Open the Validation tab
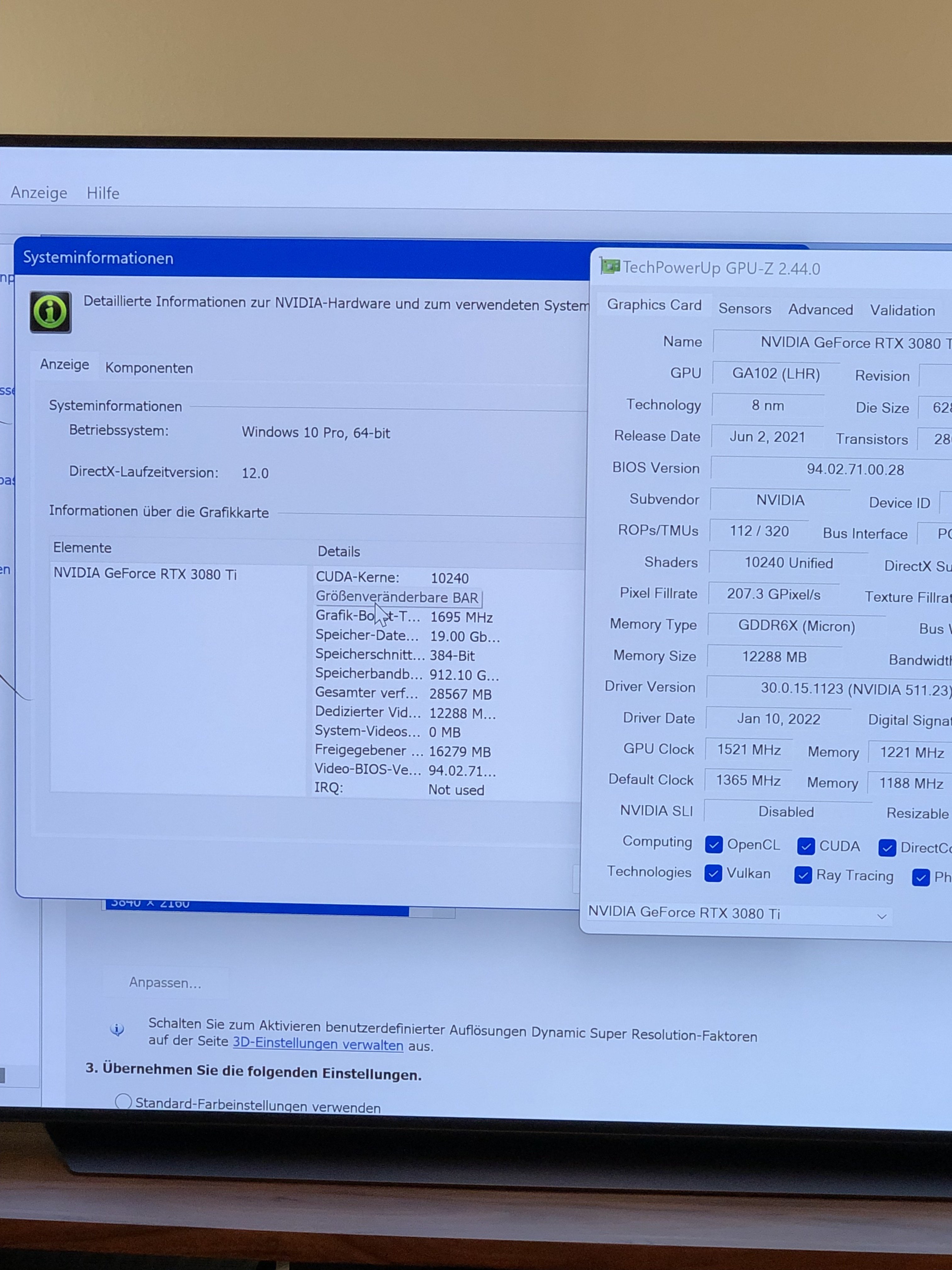 tap(902, 311)
